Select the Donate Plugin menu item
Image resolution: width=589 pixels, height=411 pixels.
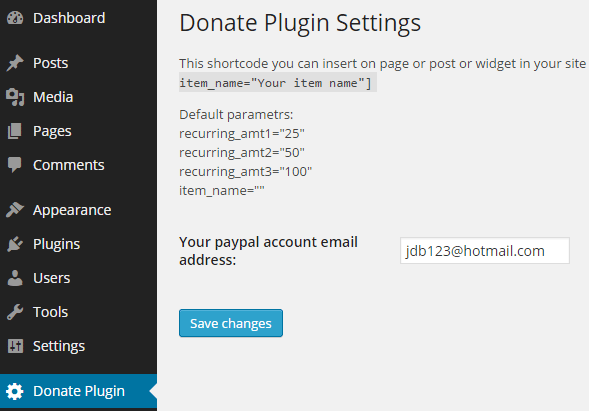pos(79,391)
